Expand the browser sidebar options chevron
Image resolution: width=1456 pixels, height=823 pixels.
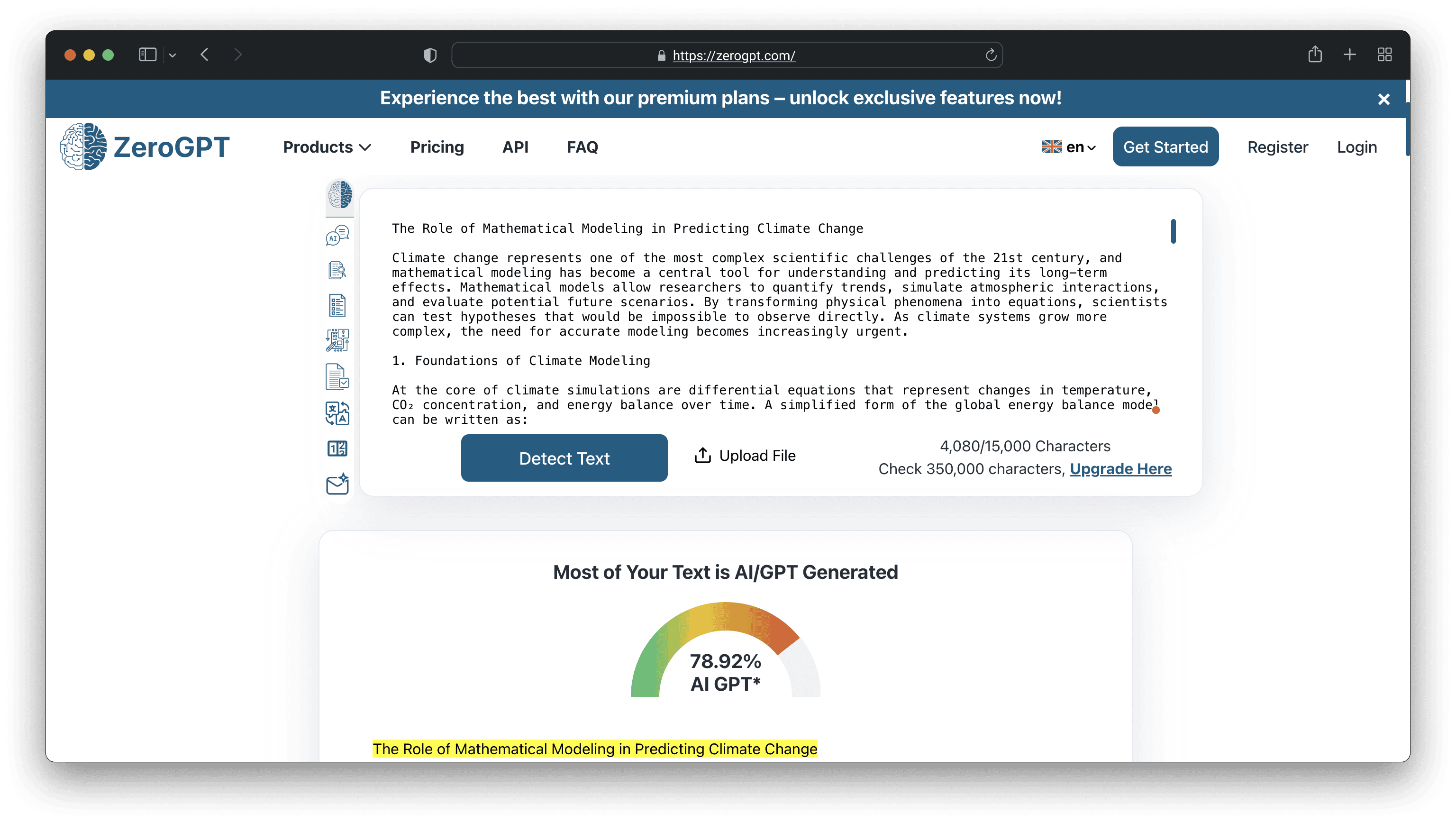pos(173,55)
